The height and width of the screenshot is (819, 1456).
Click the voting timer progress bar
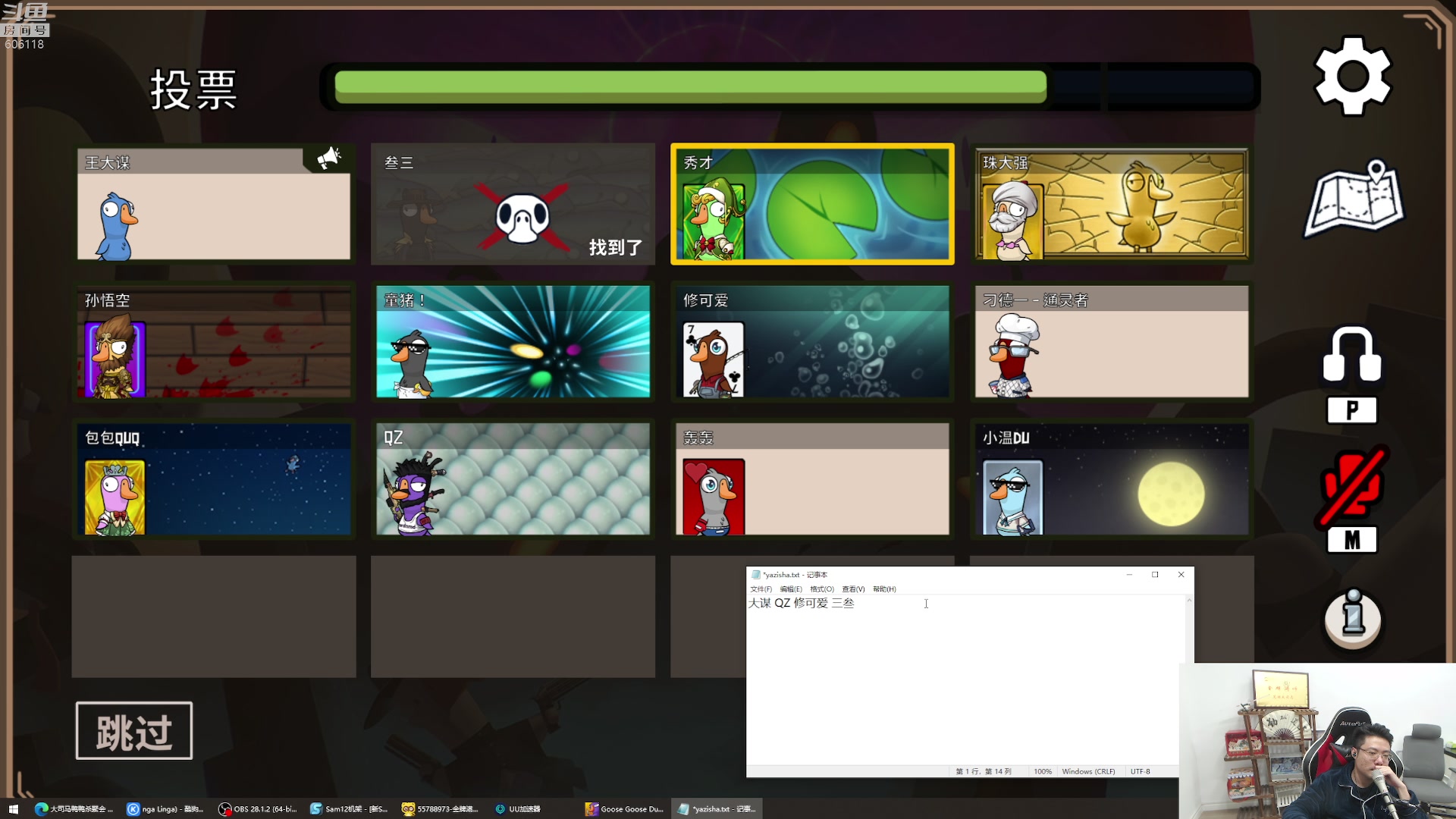(x=790, y=87)
